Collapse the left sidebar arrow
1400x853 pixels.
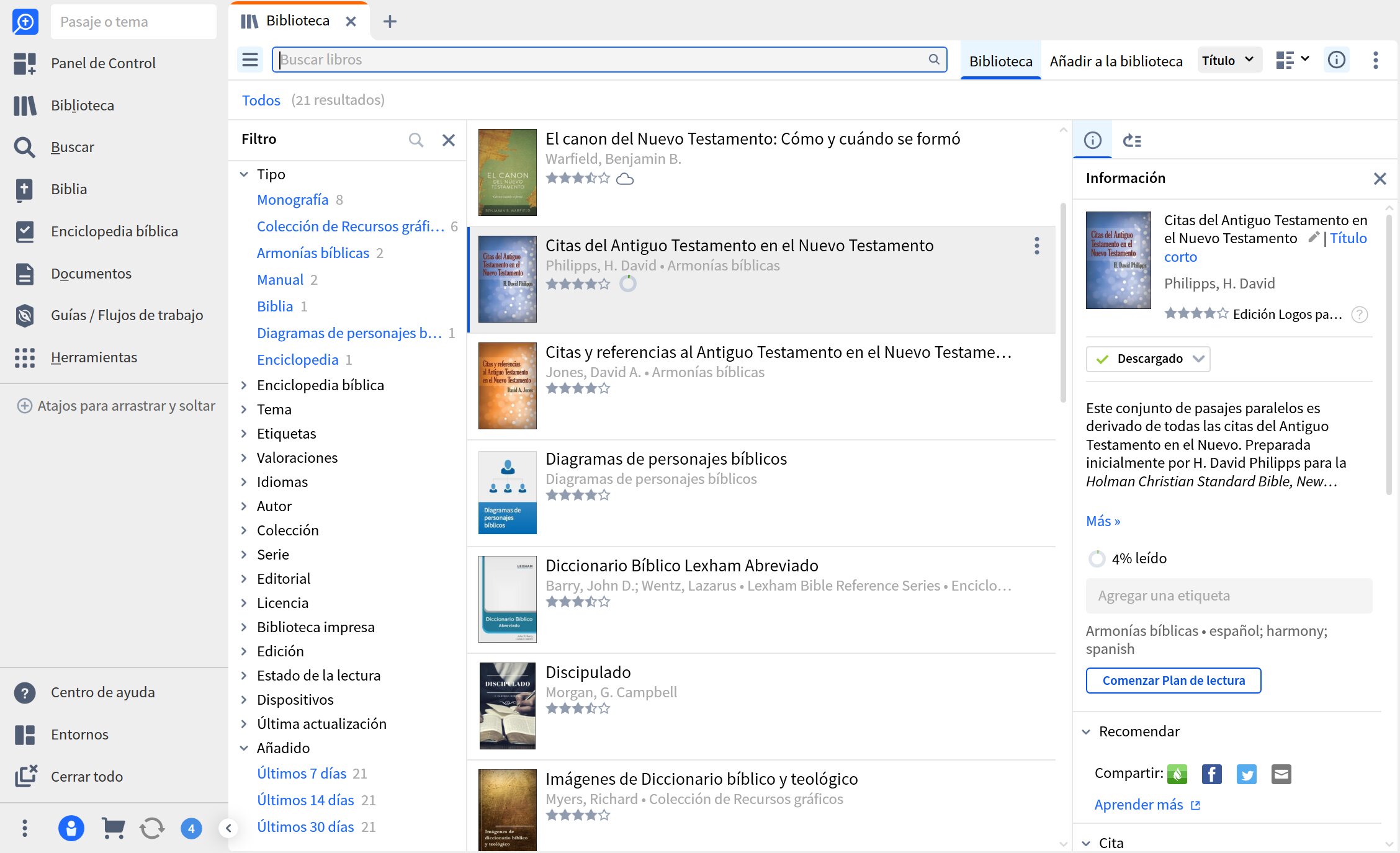click(x=228, y=828)
